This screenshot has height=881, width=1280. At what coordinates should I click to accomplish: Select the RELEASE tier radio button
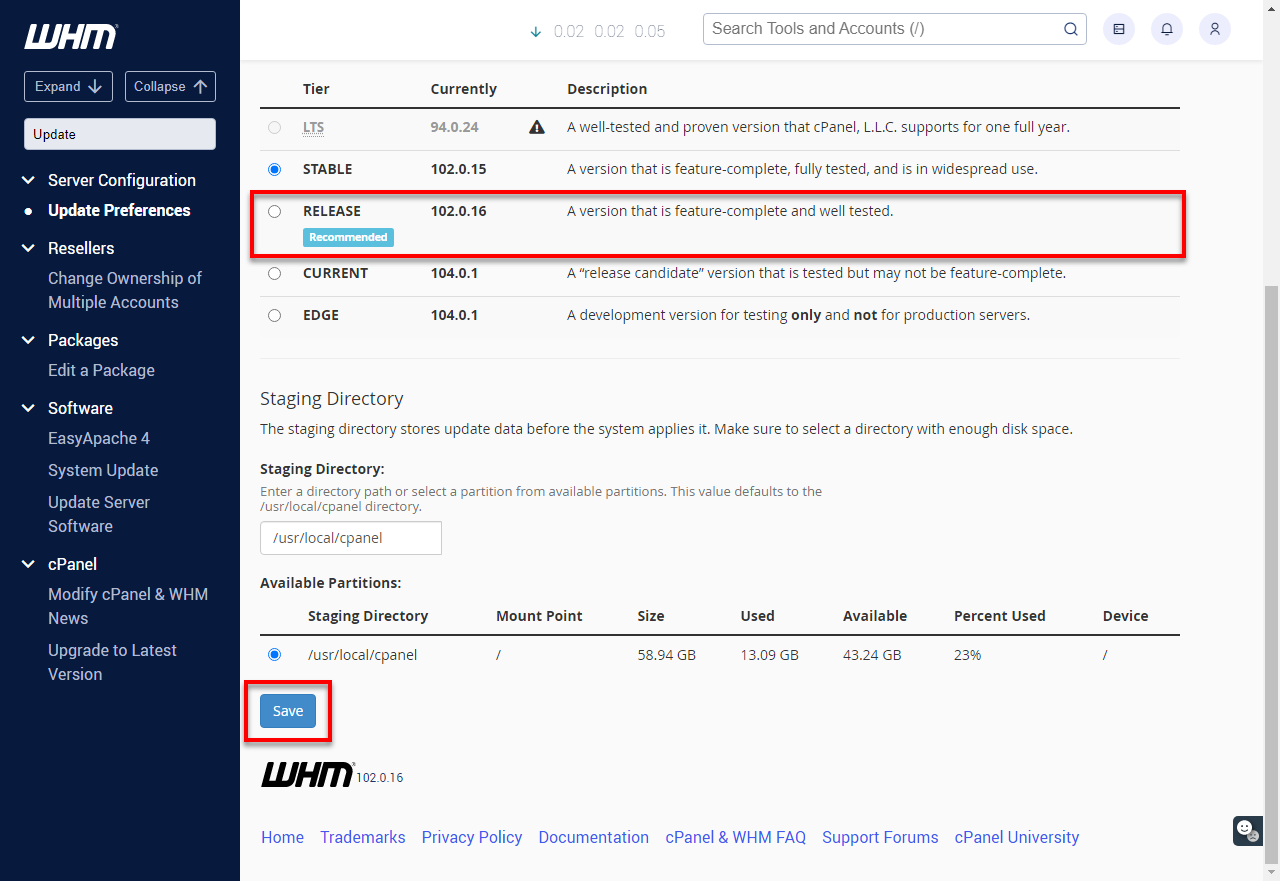(x=275, y=211)
